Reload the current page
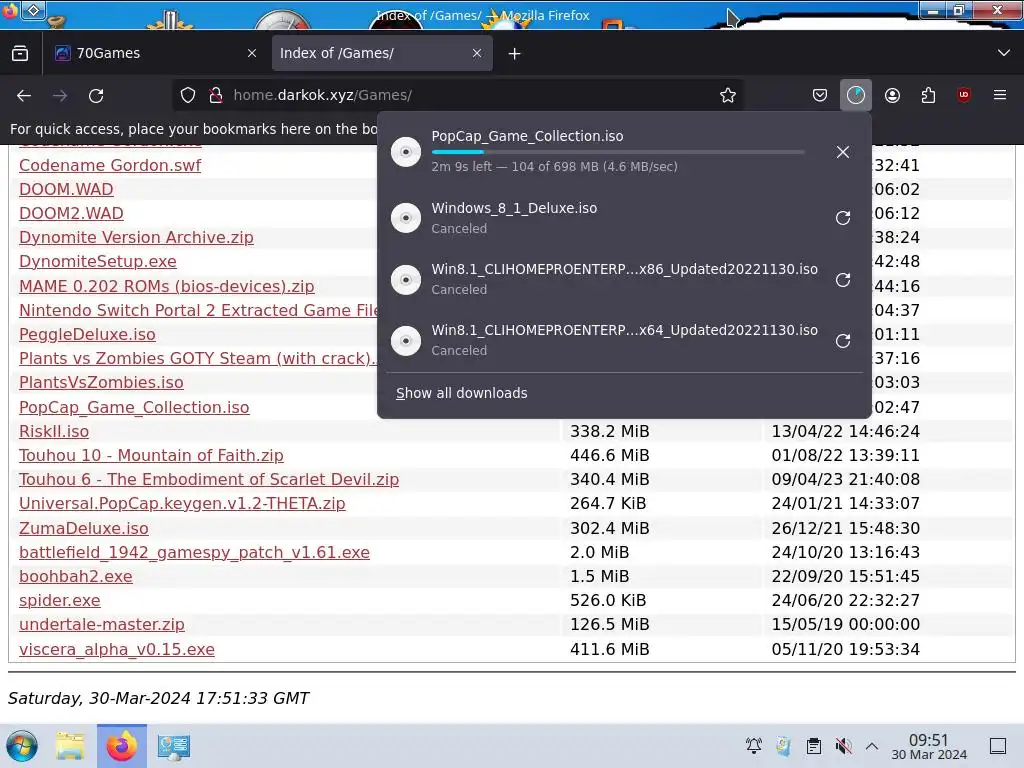Viewport: 1024px width, 768px height. pyautogui.click(x=96, y=95)
